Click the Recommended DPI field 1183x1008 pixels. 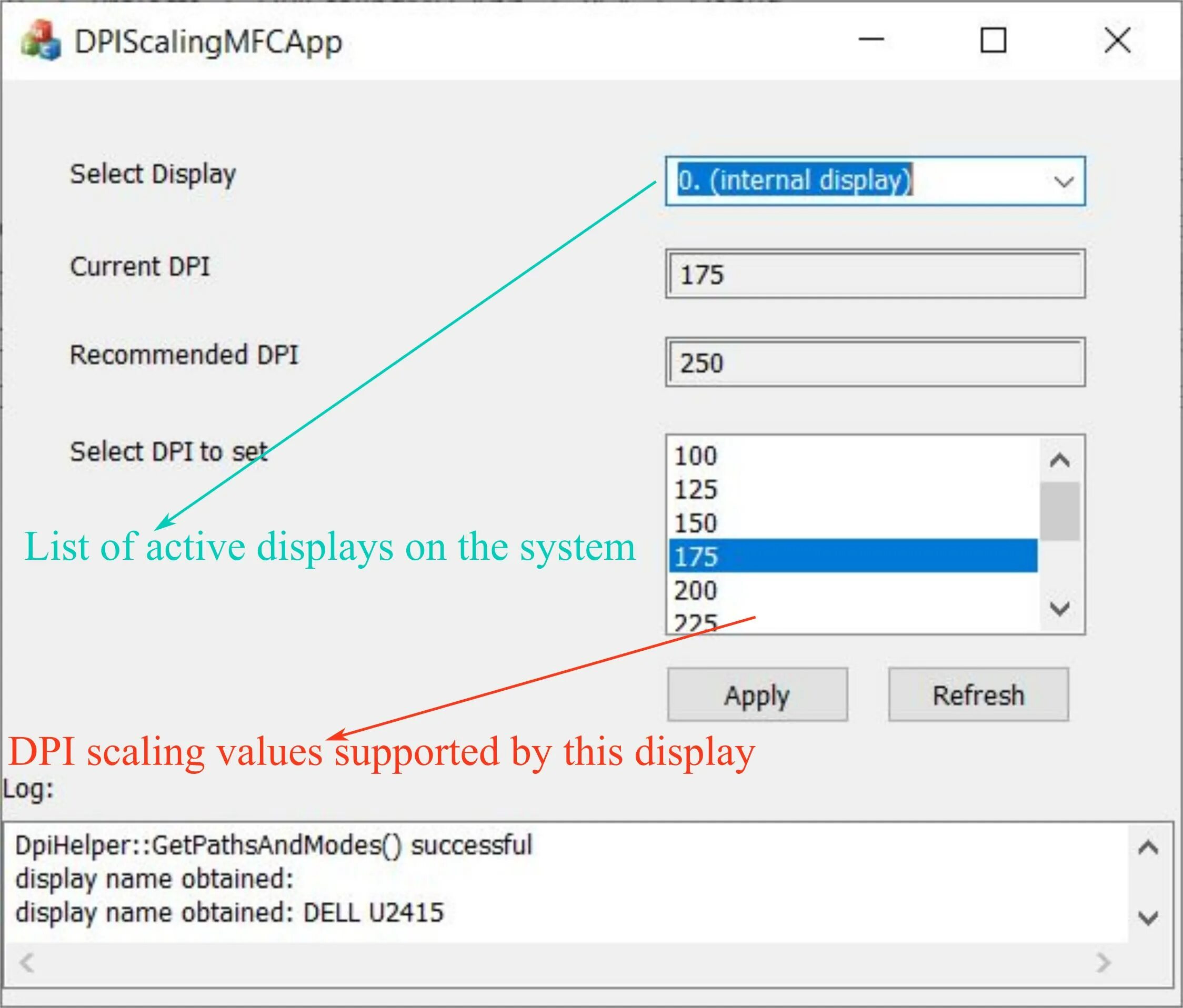875,363
